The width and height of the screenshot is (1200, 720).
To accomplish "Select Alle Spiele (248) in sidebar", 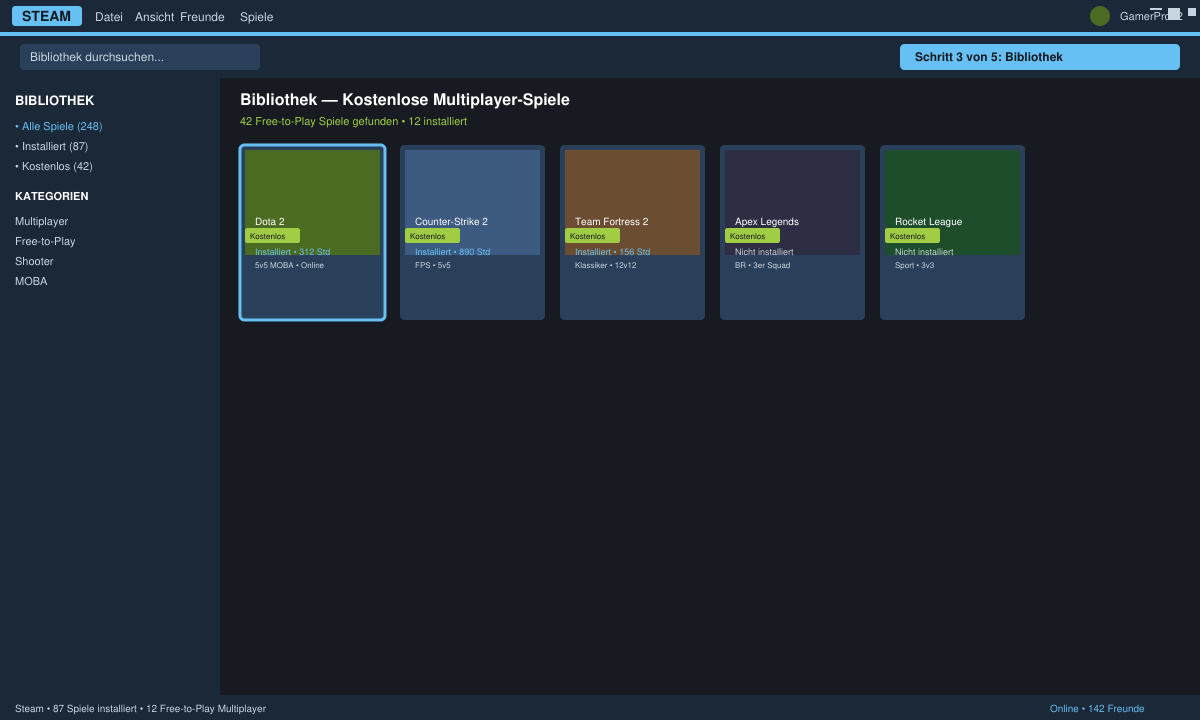I will click(59, 126).
